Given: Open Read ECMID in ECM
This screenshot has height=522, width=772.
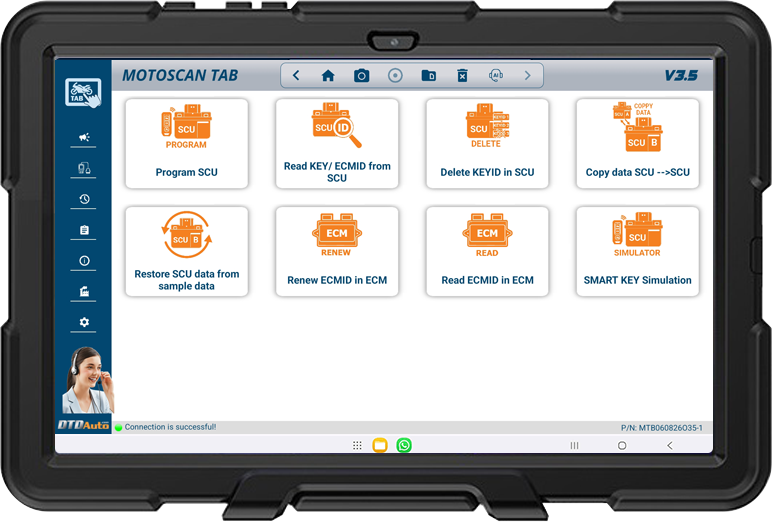Looking at the screenshot, I should coord(487,251).
